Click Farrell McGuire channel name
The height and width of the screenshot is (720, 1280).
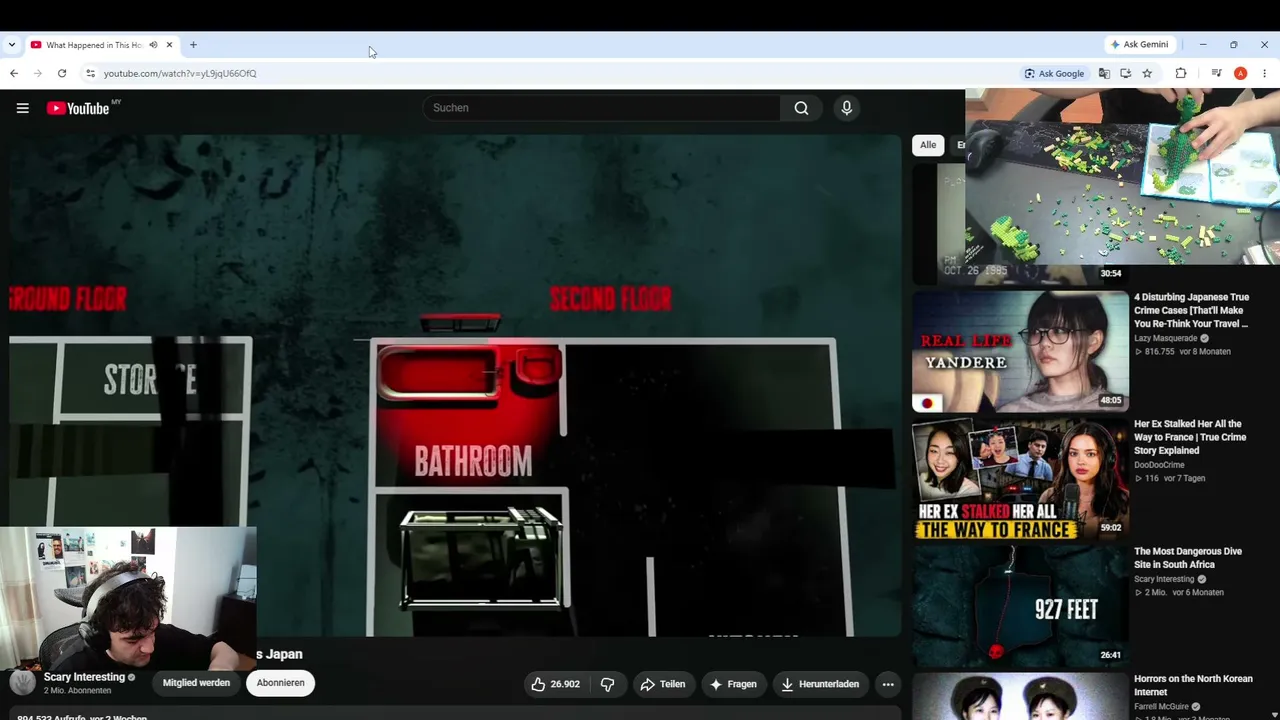[x=1162, y=706]
